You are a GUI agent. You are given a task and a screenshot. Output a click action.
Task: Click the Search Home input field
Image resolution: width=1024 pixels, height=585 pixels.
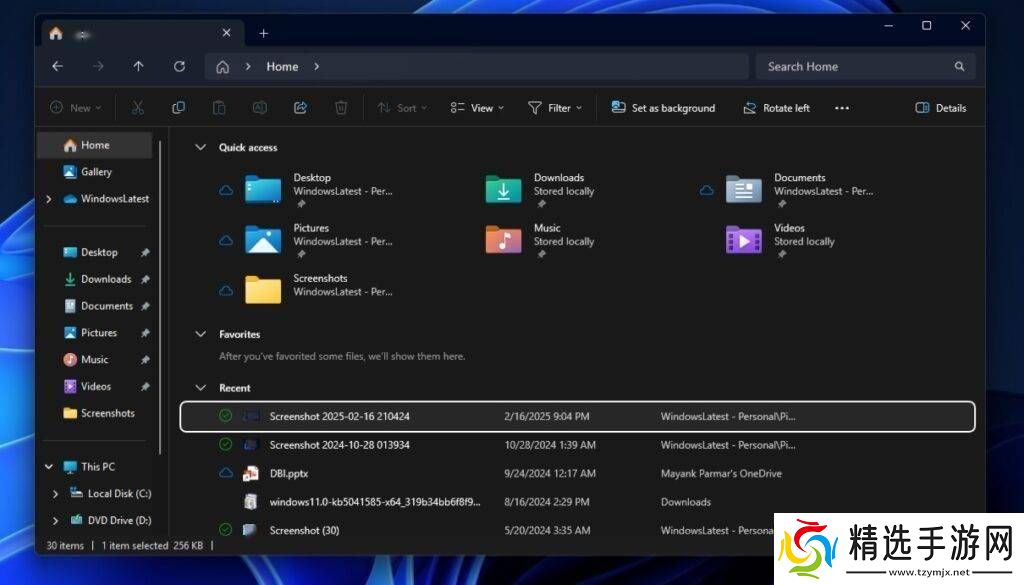(x=855, y=67)
